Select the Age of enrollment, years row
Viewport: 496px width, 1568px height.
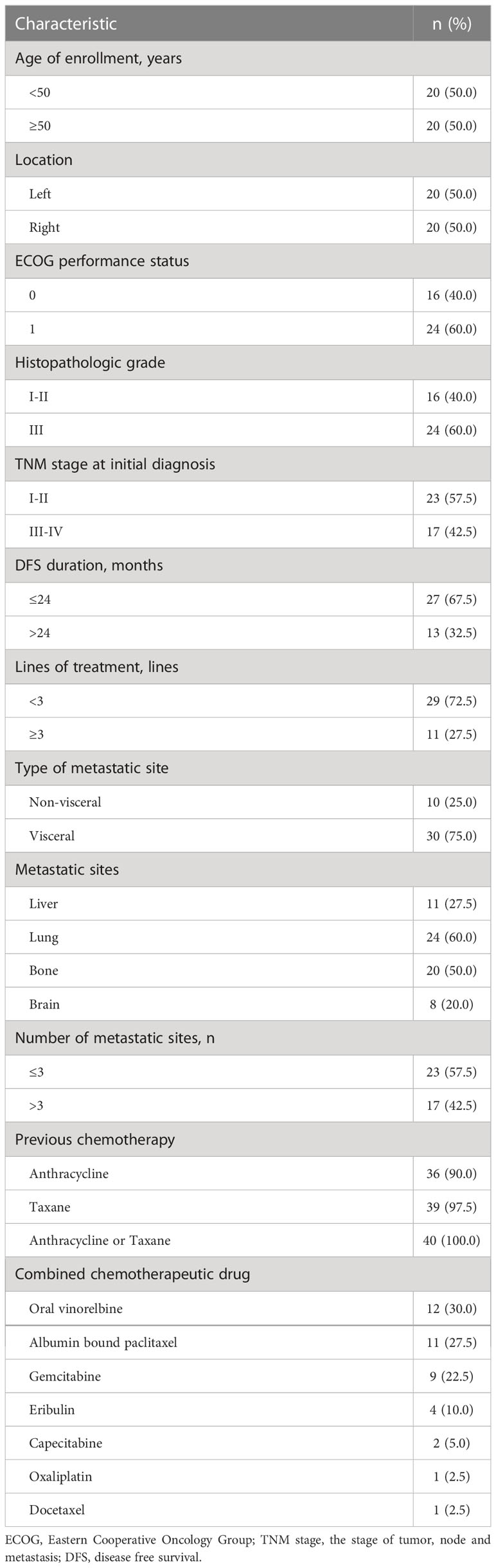point(248,58)
